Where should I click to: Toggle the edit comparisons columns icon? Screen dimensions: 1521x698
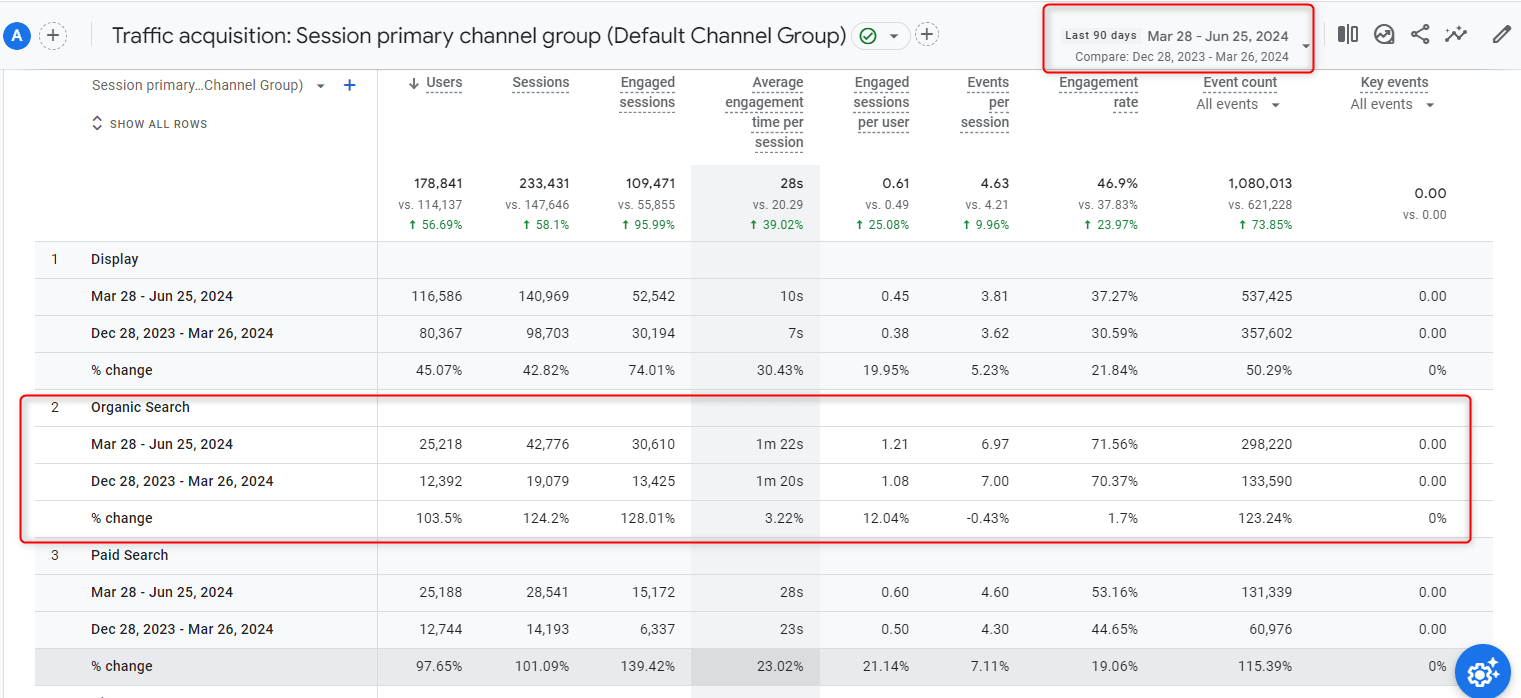pyautogui.click(x=1348, y=35)
